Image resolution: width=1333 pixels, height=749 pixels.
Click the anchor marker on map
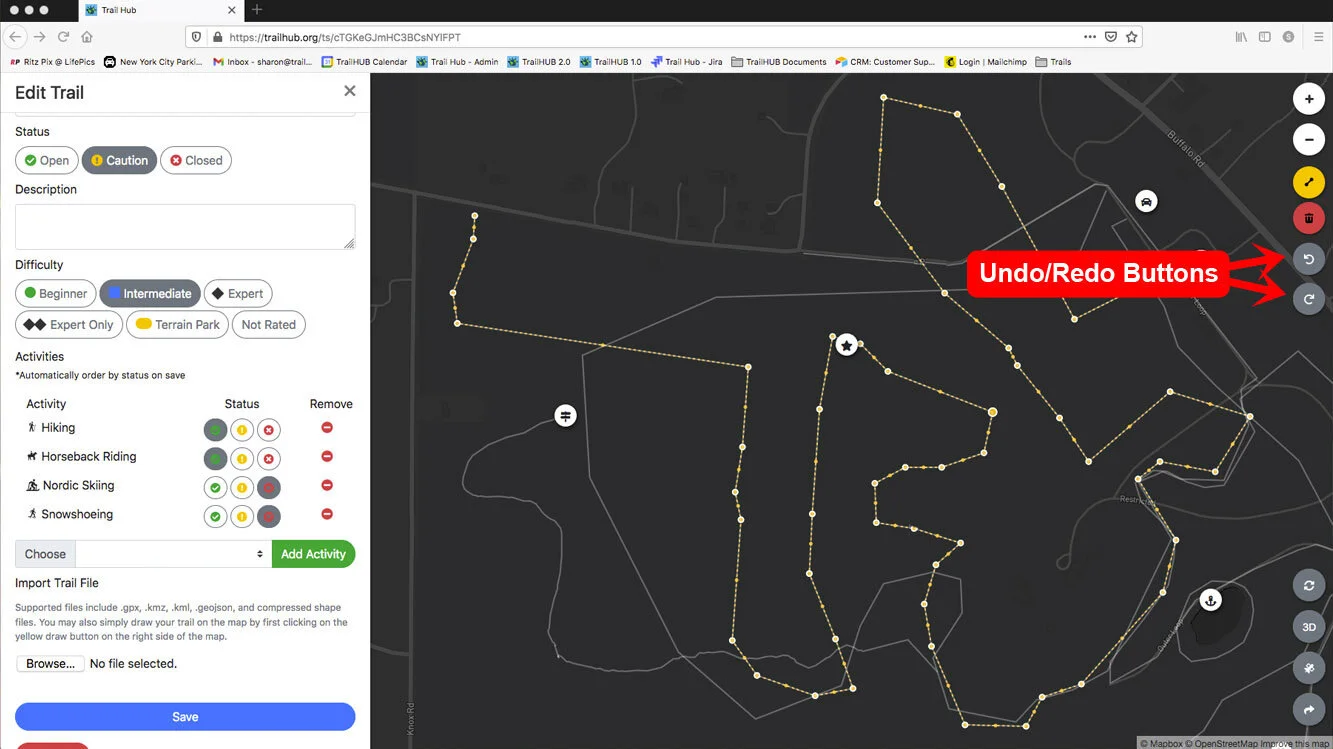1210,600
